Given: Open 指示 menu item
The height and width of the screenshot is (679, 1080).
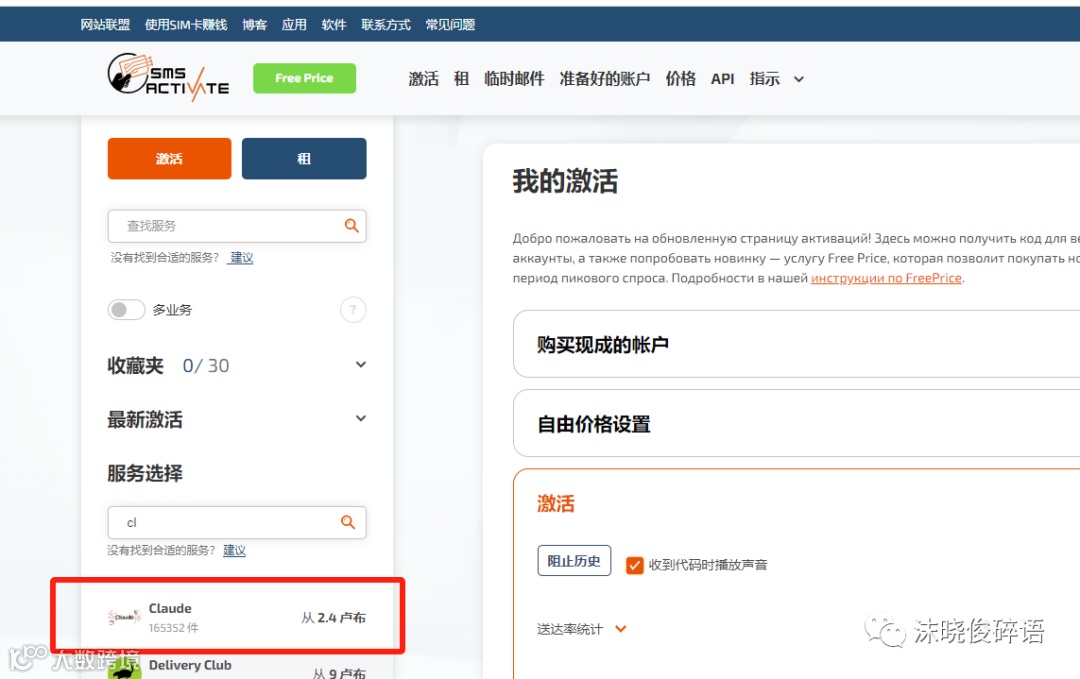Looking at the screenshot, I should (x=765, y=79).
